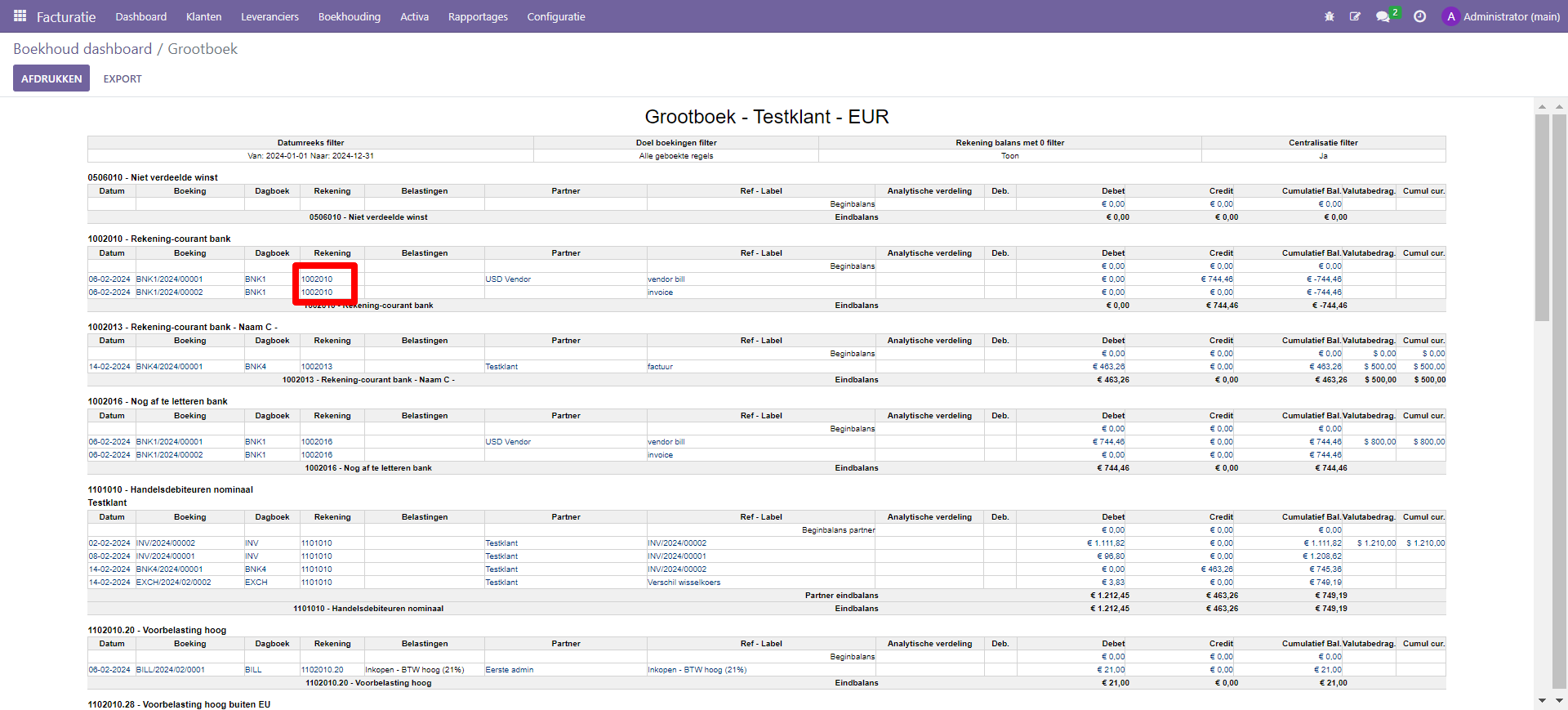This screenshot has width=1568, height=710.
Task: Click the pencil edit icon in top bar
Action: (1355, 16)
